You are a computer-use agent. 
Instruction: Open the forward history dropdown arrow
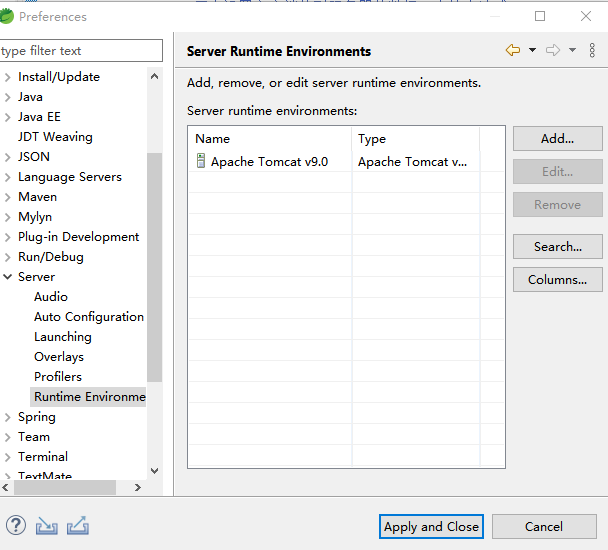tap(572, 50)
